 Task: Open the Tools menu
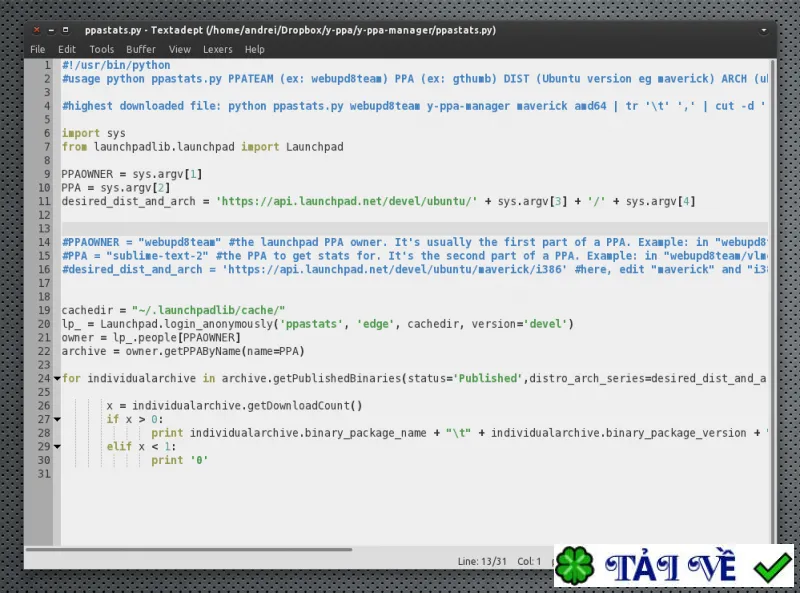tap(102, 50)
